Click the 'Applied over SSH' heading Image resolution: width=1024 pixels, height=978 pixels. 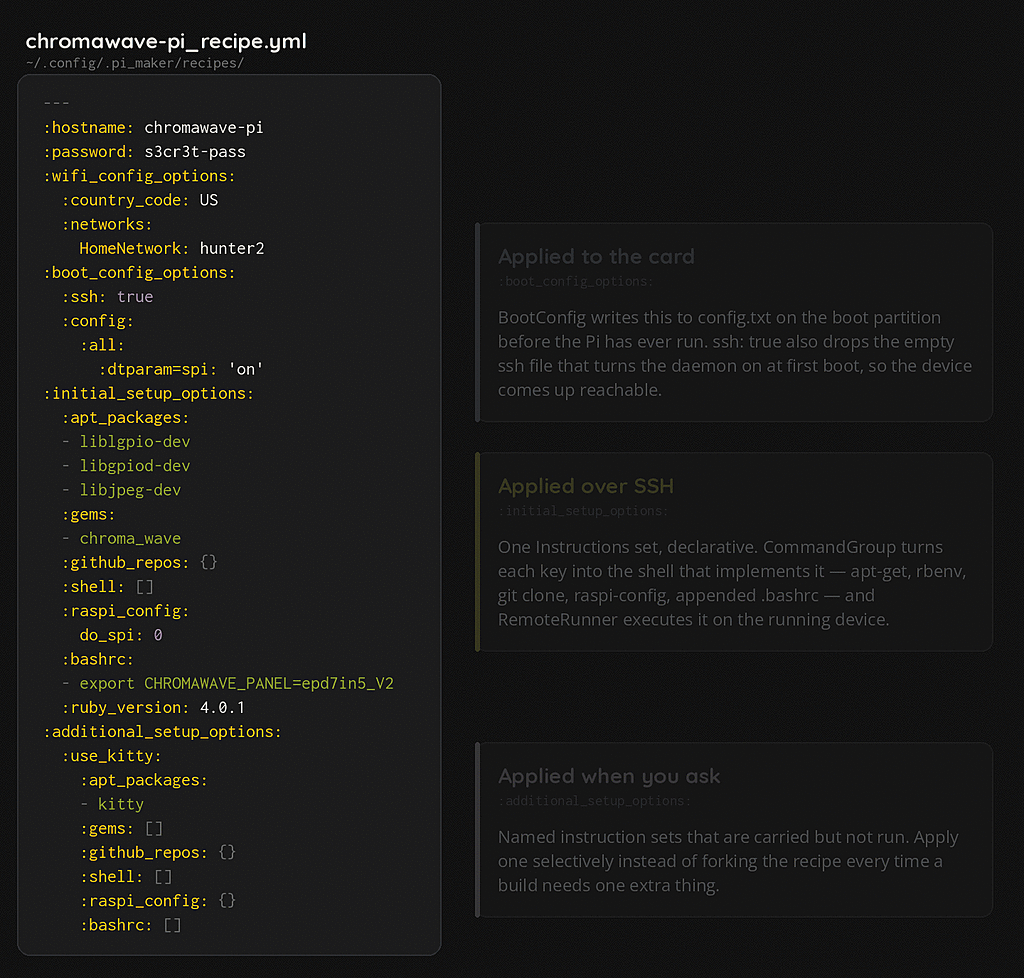tap(586, 486)
